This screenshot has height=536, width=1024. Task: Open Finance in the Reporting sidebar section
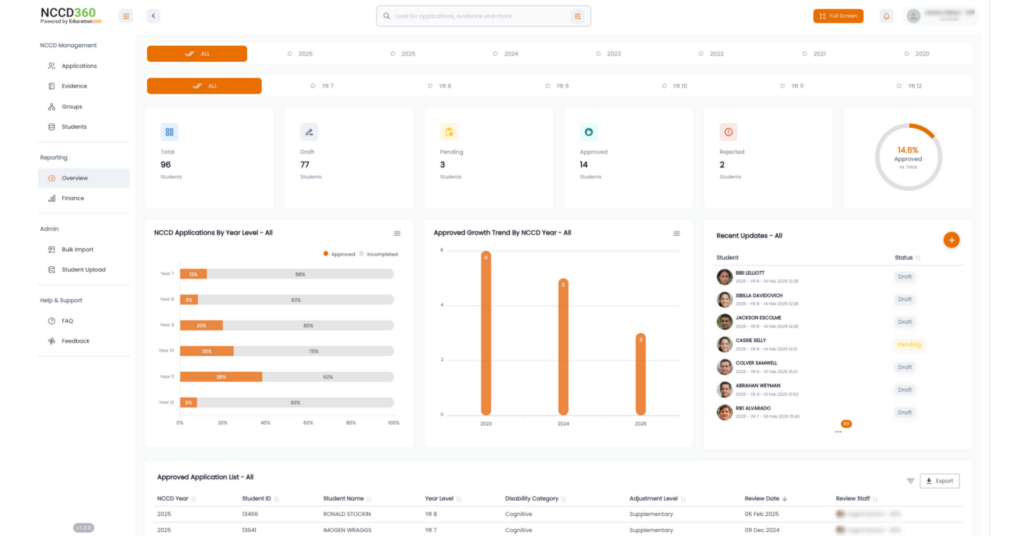[73, 198]
